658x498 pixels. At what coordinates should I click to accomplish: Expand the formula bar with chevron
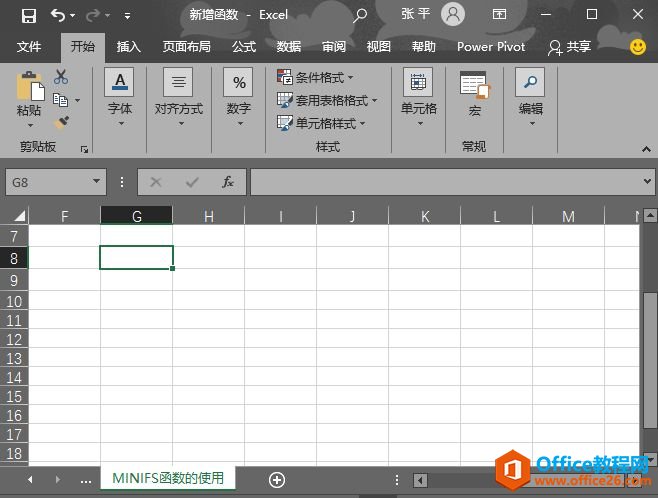pyautogui.click(x=647, y=182)
